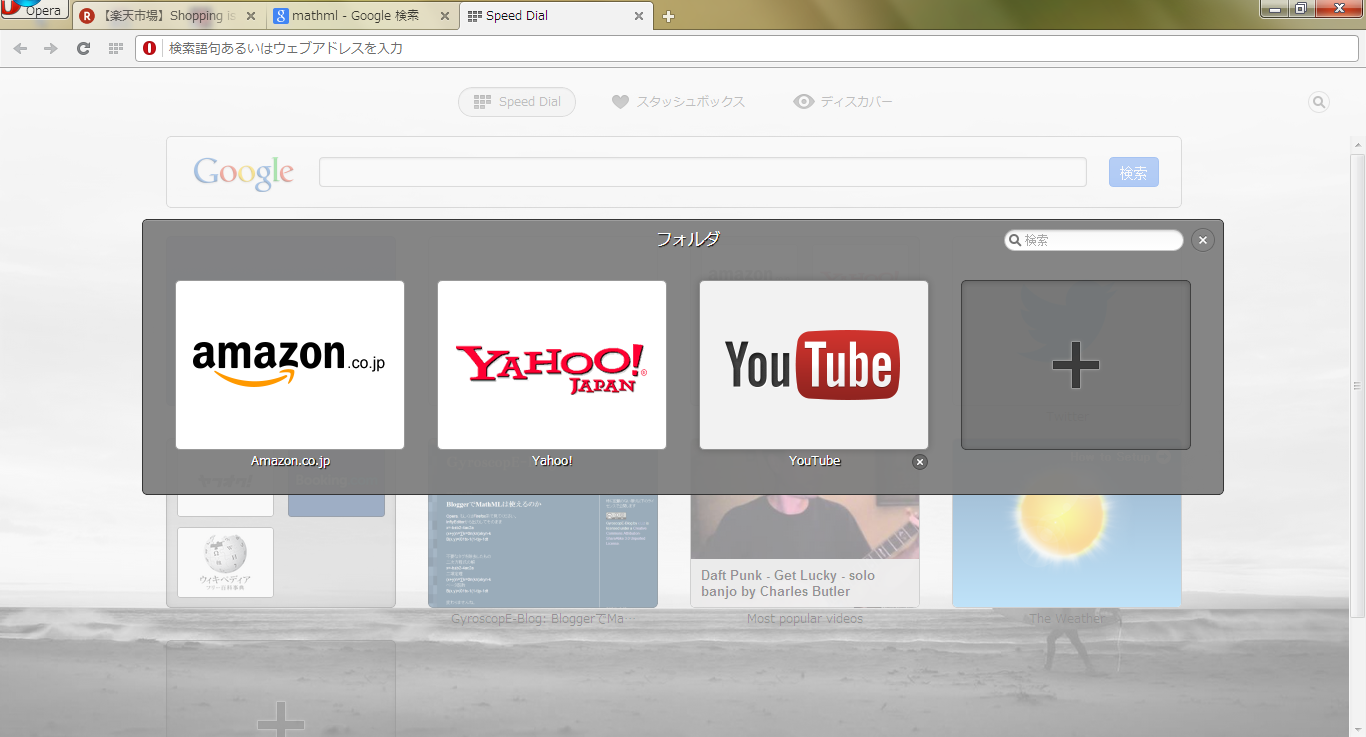Go back with the back arrow

[20, 48]
